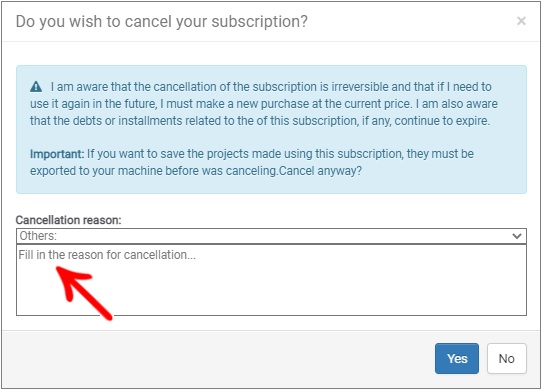Click the 'debts or installments' sentence
Image resolution: width=543 pixels, height=391 pixels.
tap(260, 121)
